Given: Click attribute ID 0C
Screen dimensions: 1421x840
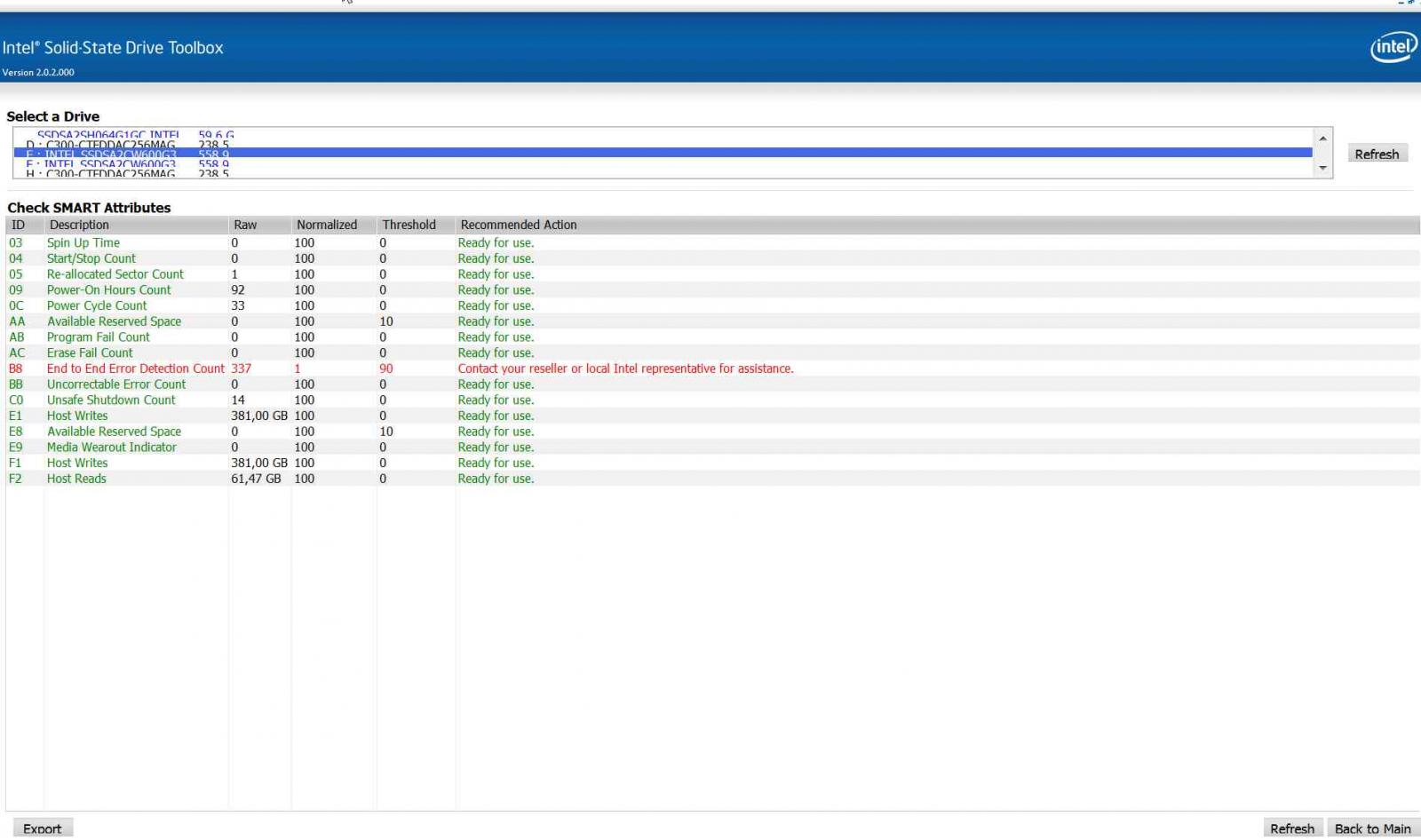Looking at the screenshot, I should (16, 305).
